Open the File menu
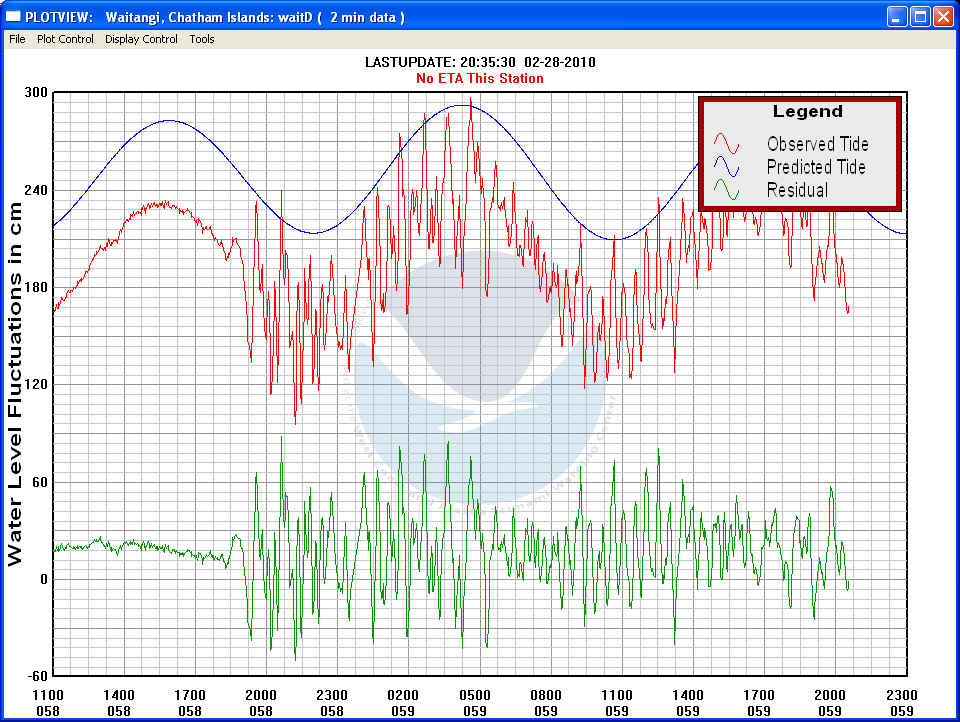Viewport: 960px width, 722px height. tap(17, 39)
